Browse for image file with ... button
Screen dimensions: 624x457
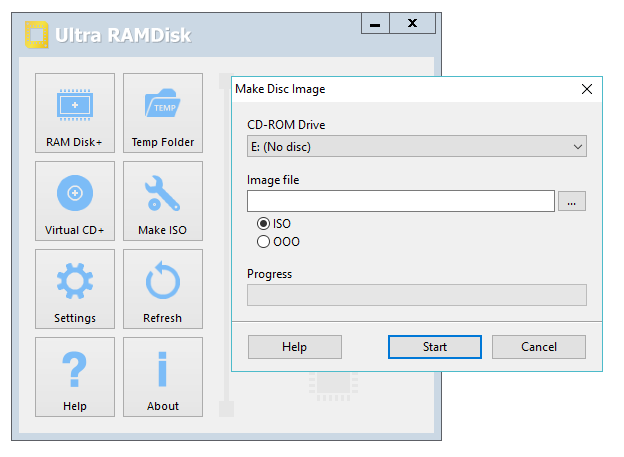click(x=572, y=201)
